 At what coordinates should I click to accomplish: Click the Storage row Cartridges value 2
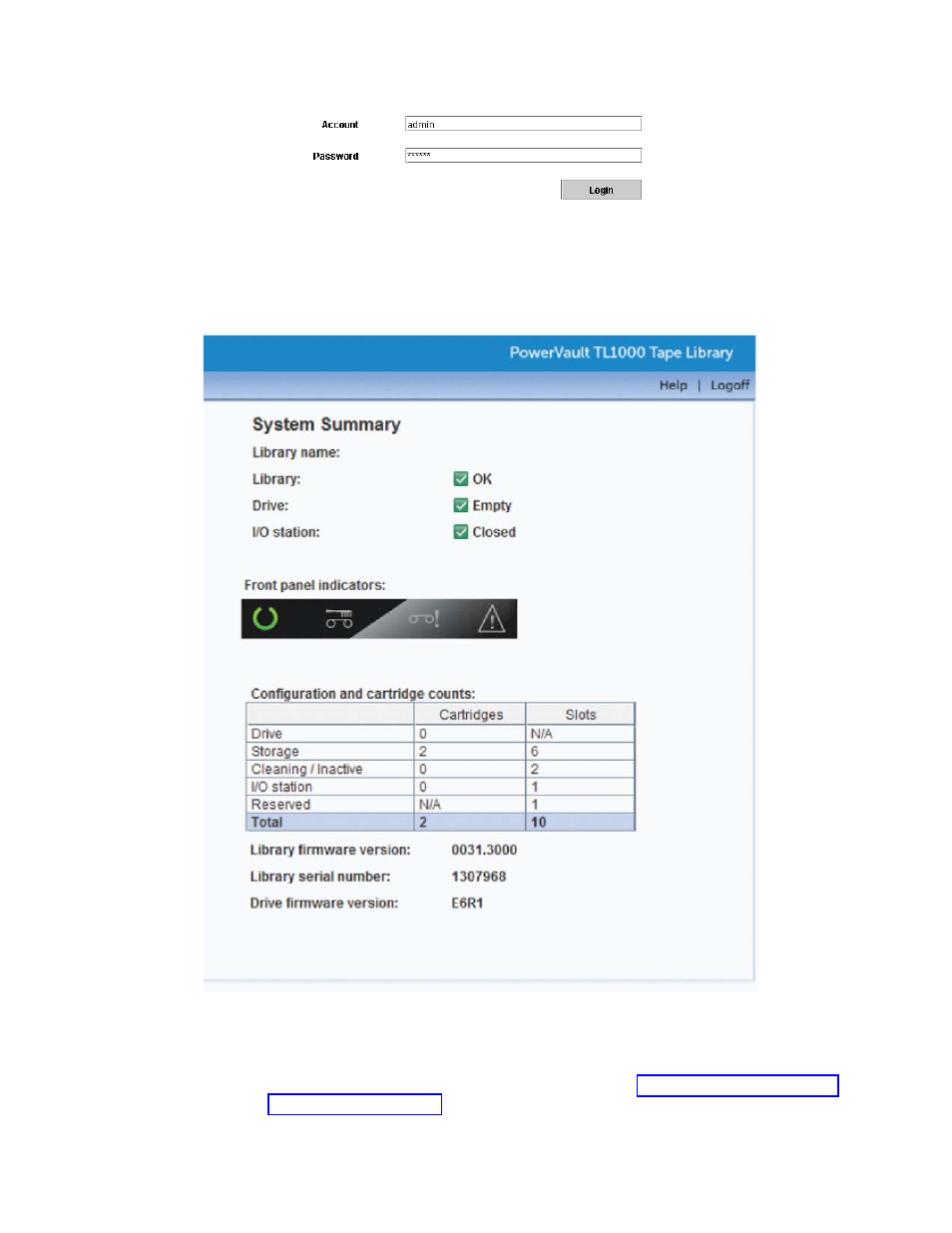pos(423,752)
